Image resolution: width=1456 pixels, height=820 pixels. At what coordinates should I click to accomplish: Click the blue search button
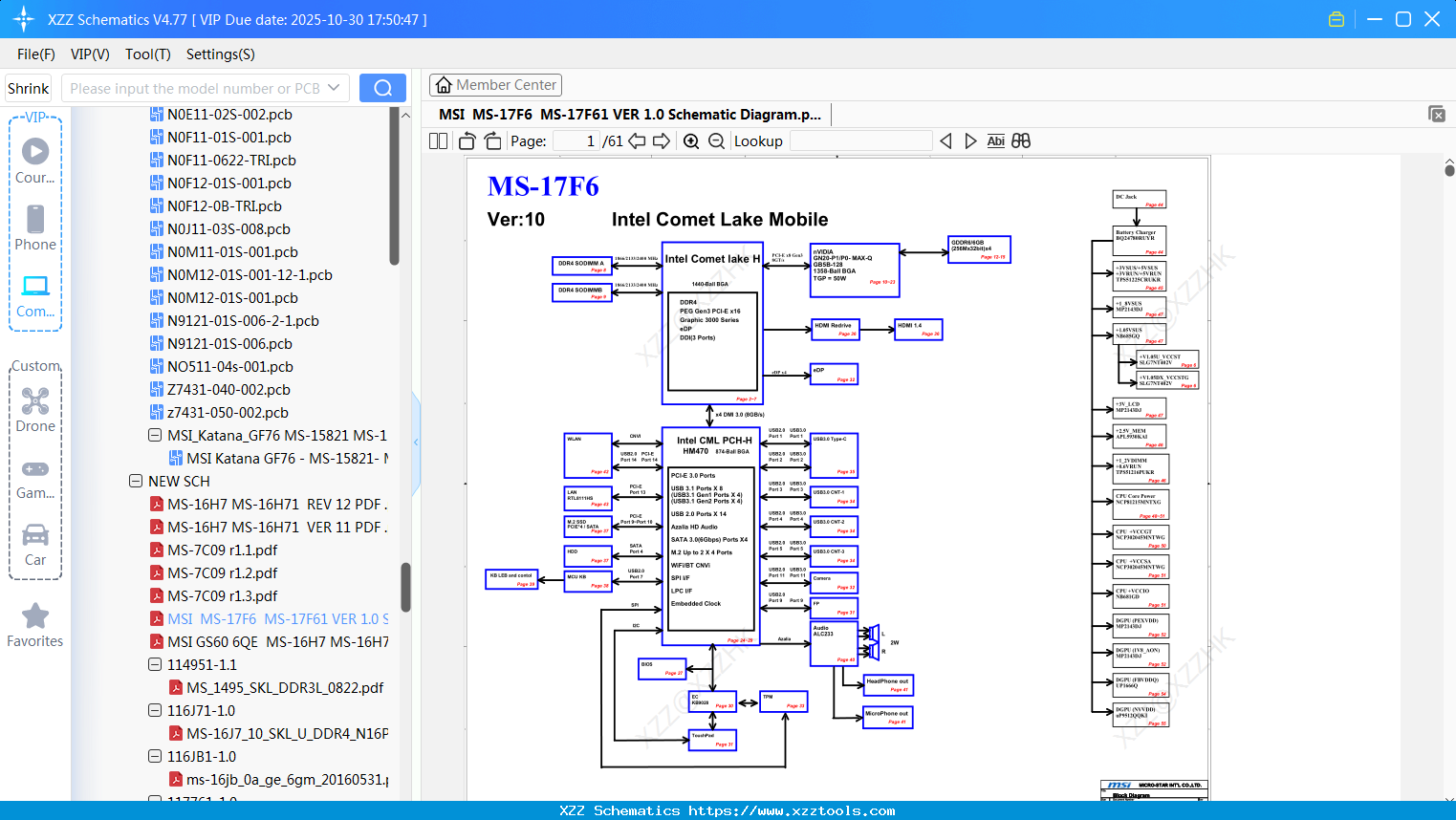tap(382, 88)
